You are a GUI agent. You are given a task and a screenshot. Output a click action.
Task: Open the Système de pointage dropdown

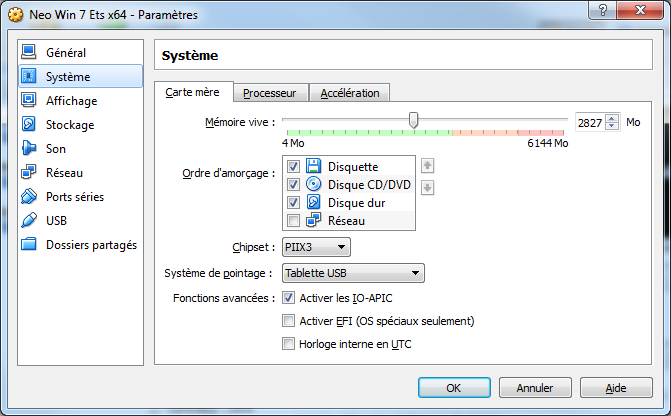click(353, 273)
